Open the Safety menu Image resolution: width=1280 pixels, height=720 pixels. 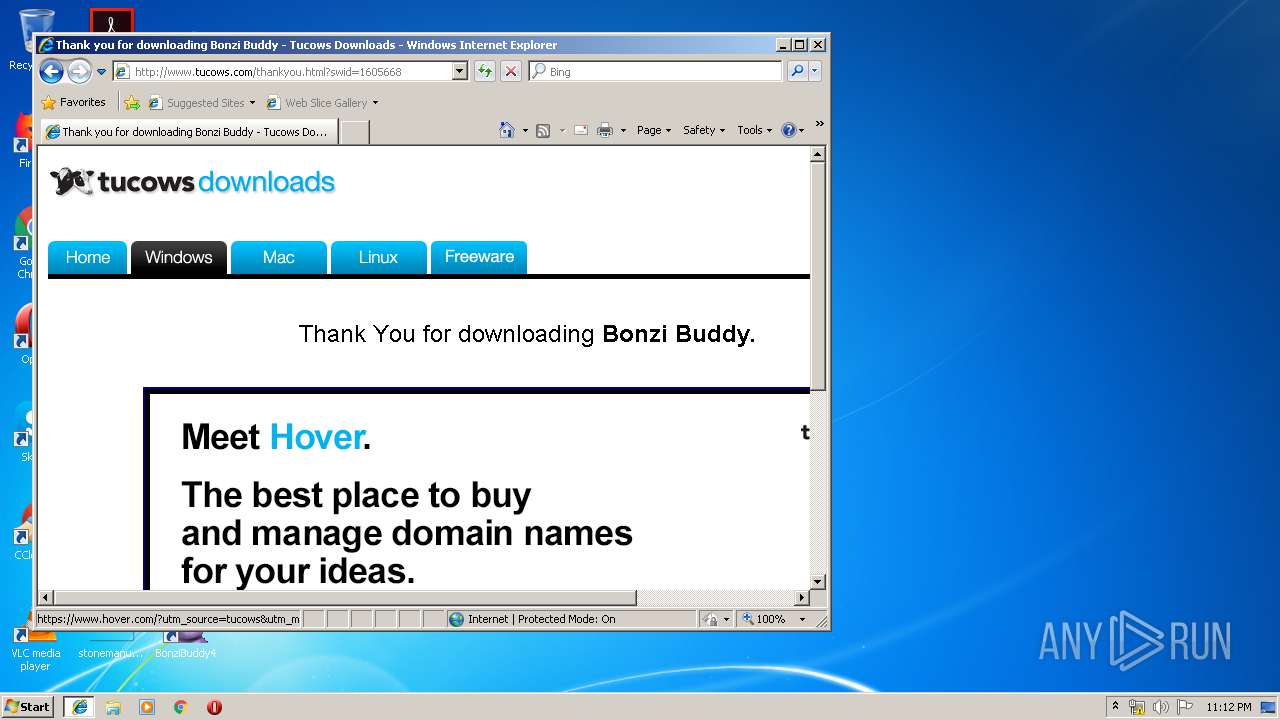(704, 130)
